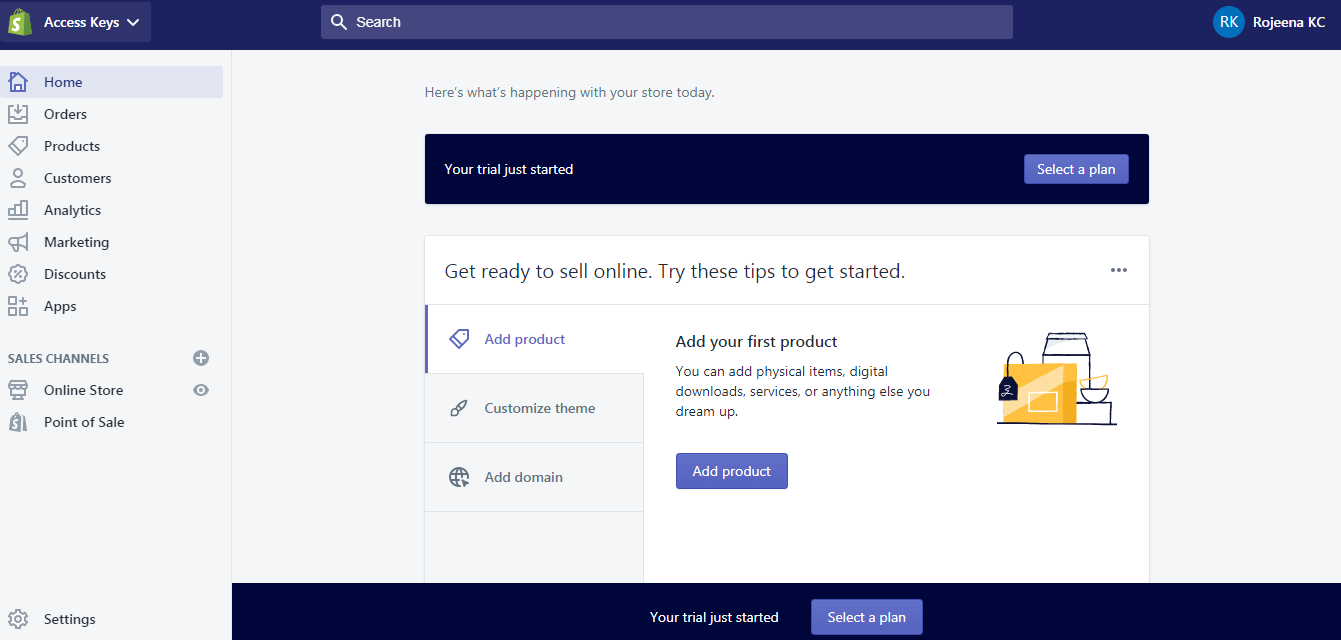Viewport: 1341px width, 640px height.
Task: Click the RK user avatar
Action: coord(1229,22)
